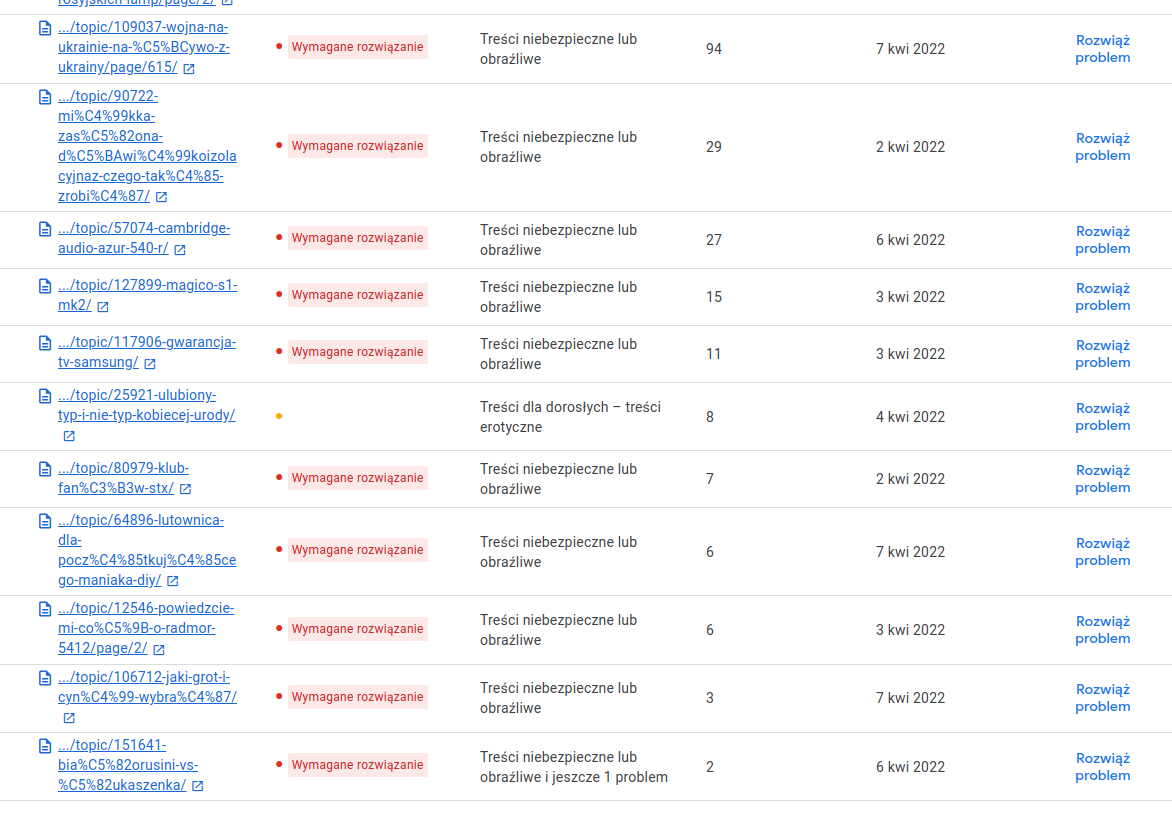Open the /topic/12546-powiedzcie-mi-coś-o-radmor link
The width and height of the screenshot is (1172, 813).
click(x=146, y=628)
